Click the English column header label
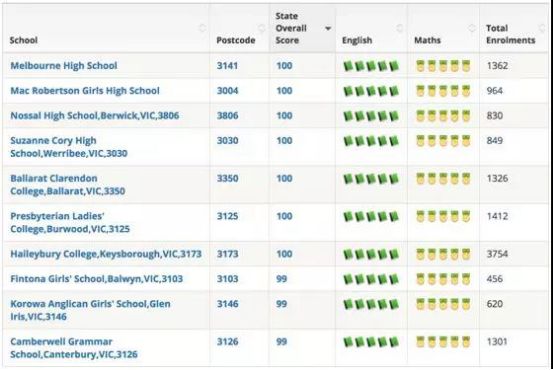This screenshot has width=553, height=370. [357, 40]
